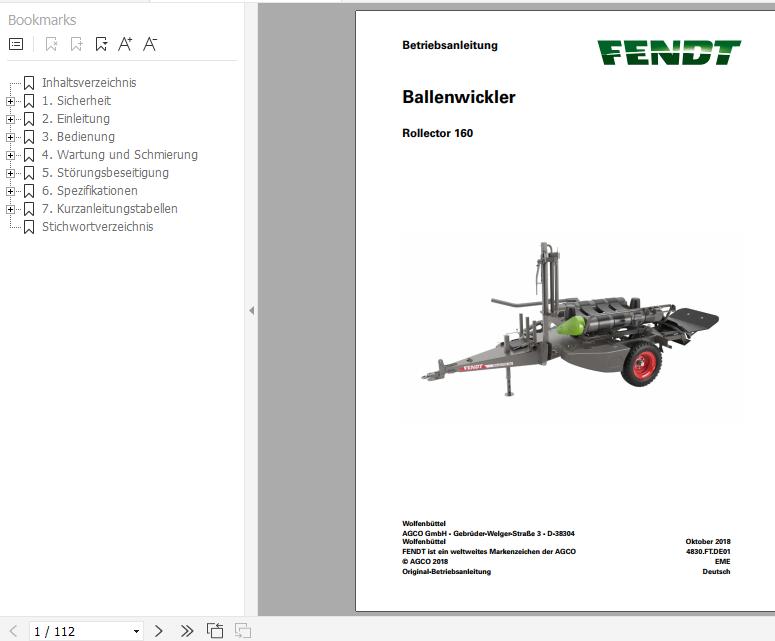Image resolution: width=775 pixels, height=641 pixels.
Task: Open the page number dropdown
Action: (136, 631)
